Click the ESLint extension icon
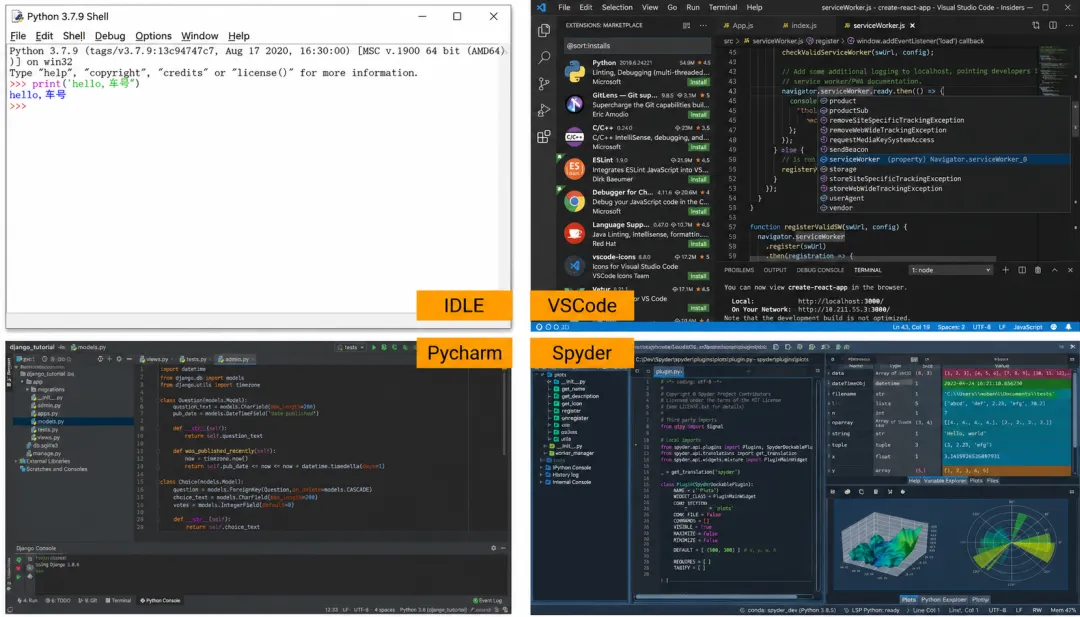The image size is (1080, 617). coord(574,169)
